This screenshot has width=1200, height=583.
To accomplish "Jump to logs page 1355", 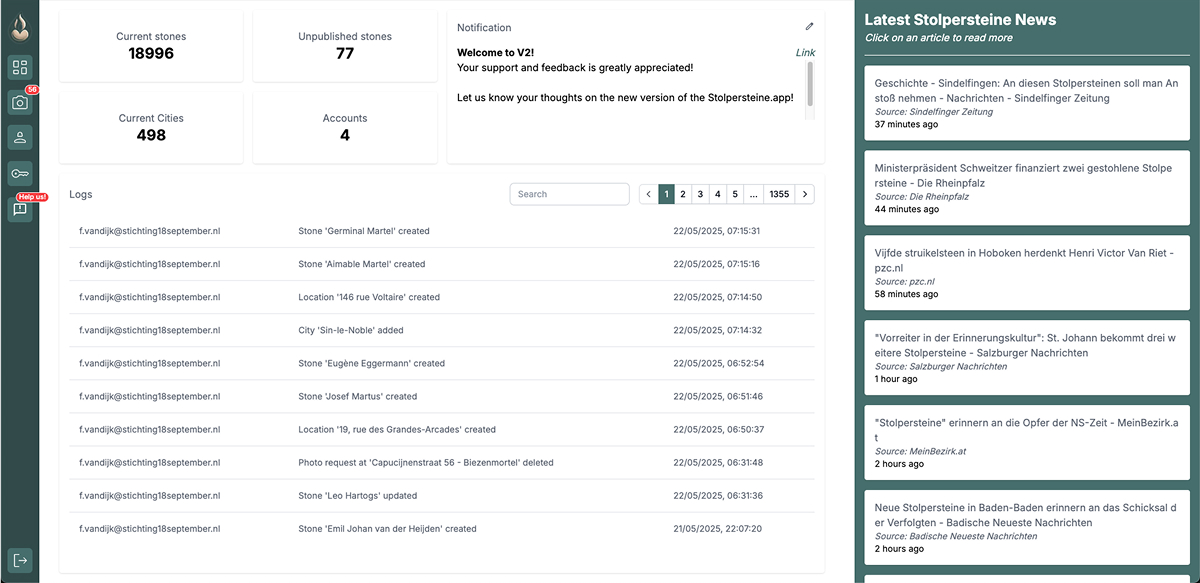I will coord(779,194).
